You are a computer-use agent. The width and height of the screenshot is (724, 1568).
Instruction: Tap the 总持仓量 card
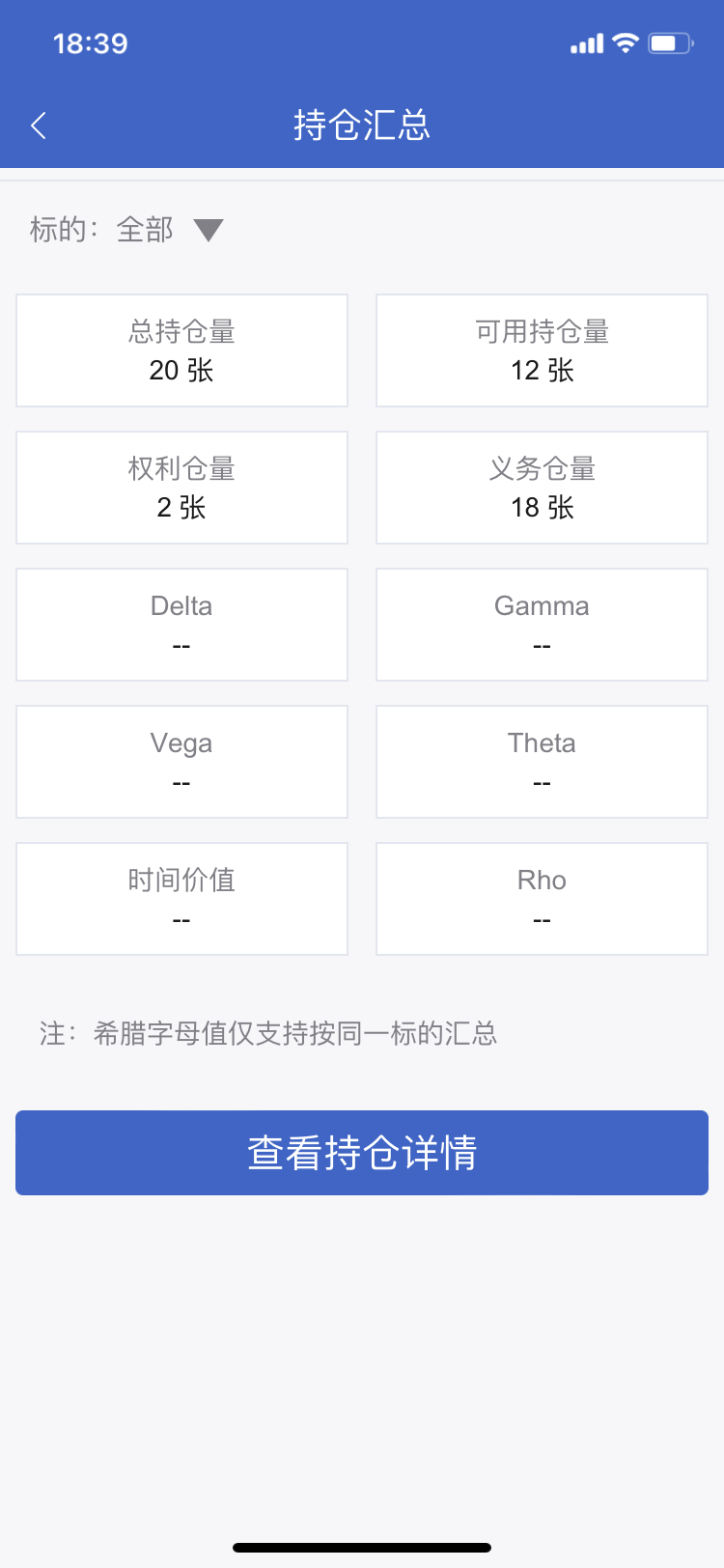(x=181, y=350)
